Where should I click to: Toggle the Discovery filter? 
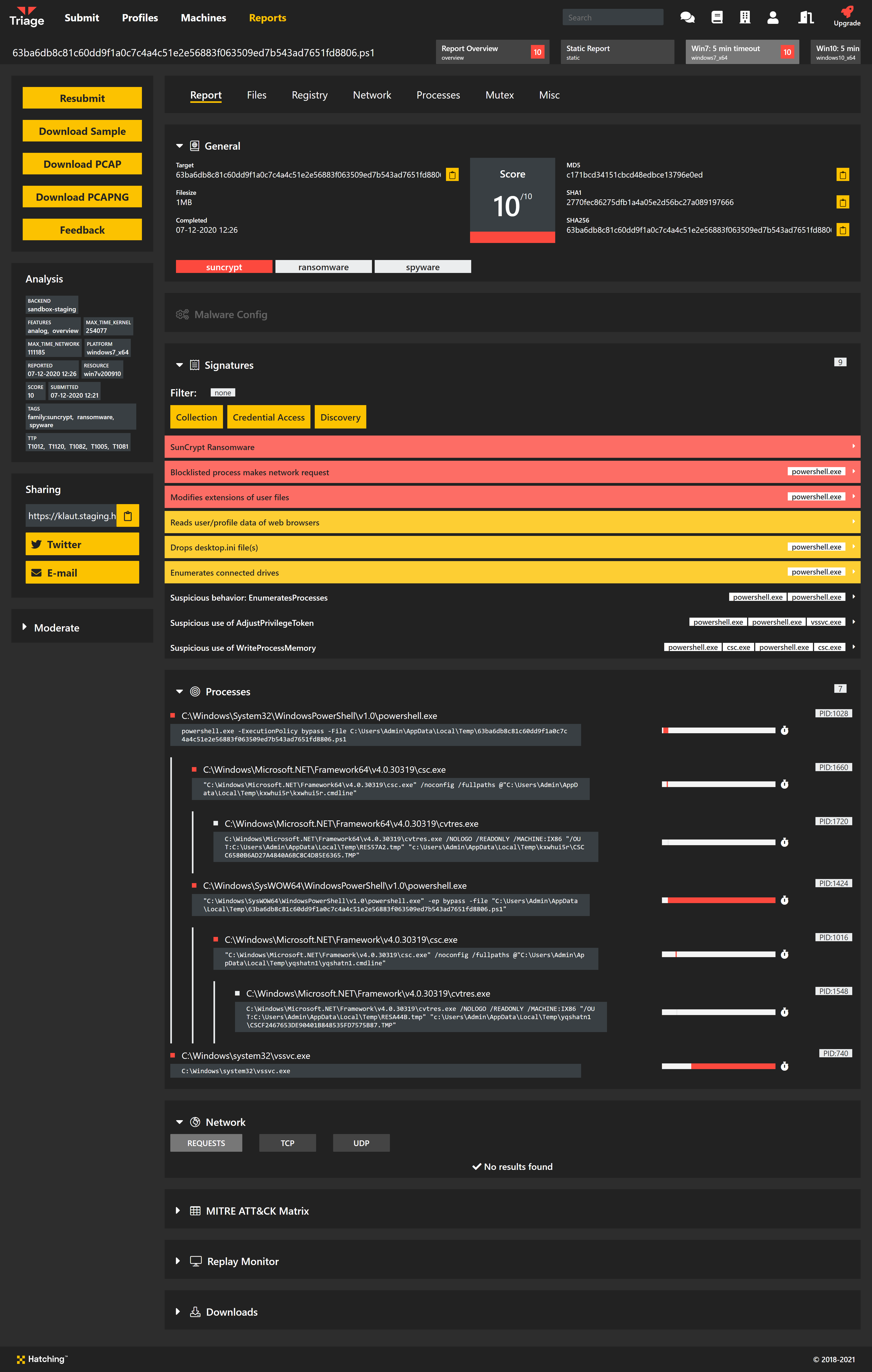point(340,417)
